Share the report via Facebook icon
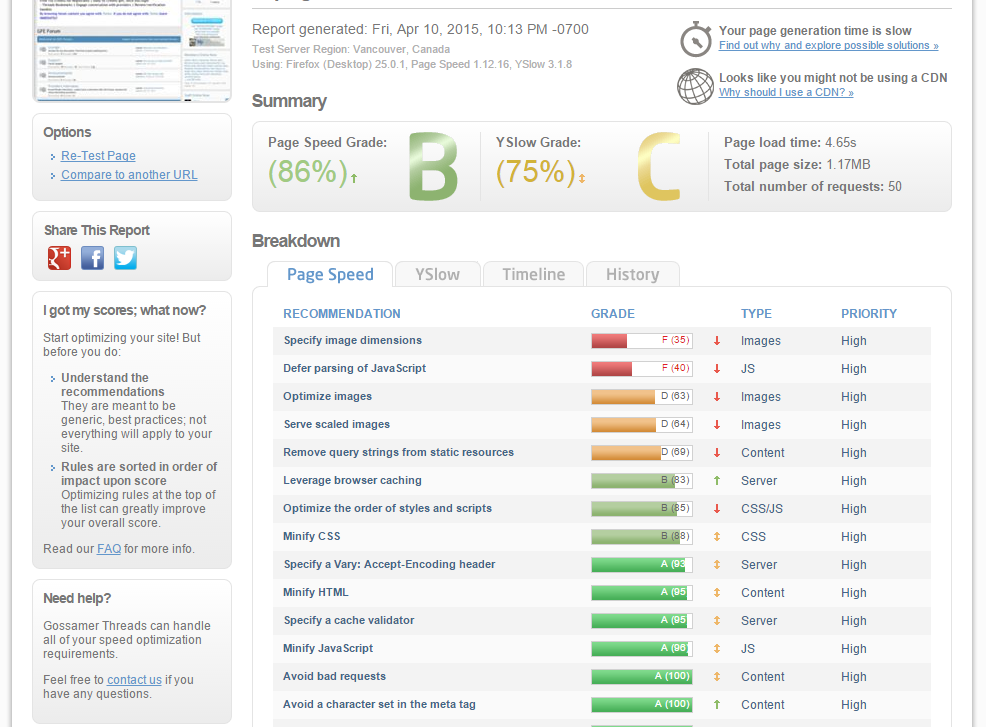The width and height of the screenshot is (986, 727). click(92, 258)
